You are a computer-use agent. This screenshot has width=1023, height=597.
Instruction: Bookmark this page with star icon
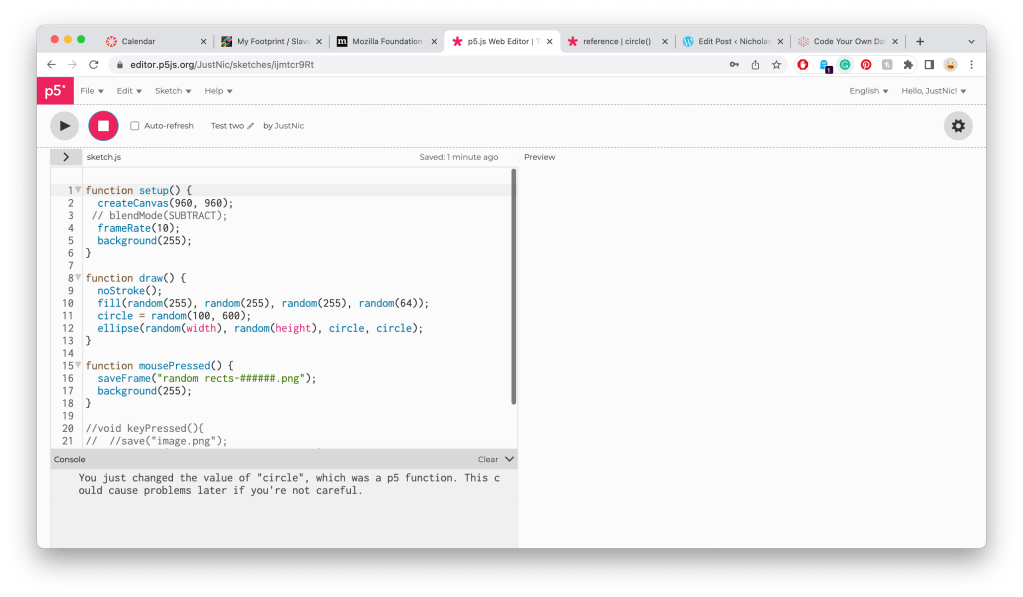pyautogui.click(x=776, y=64)
